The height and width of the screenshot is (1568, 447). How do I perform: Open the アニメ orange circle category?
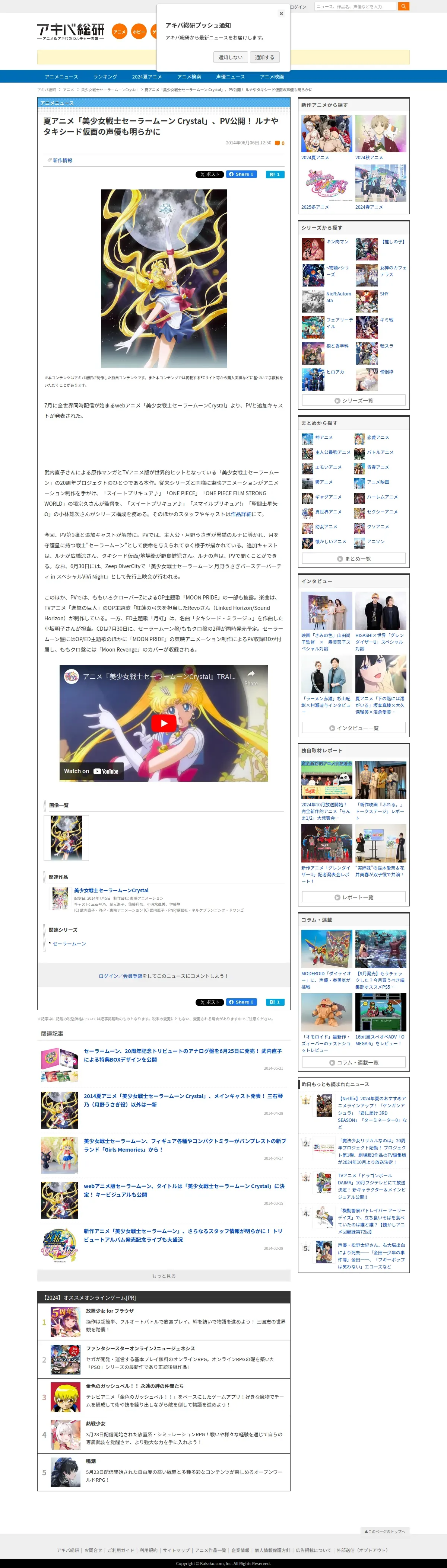119,31
